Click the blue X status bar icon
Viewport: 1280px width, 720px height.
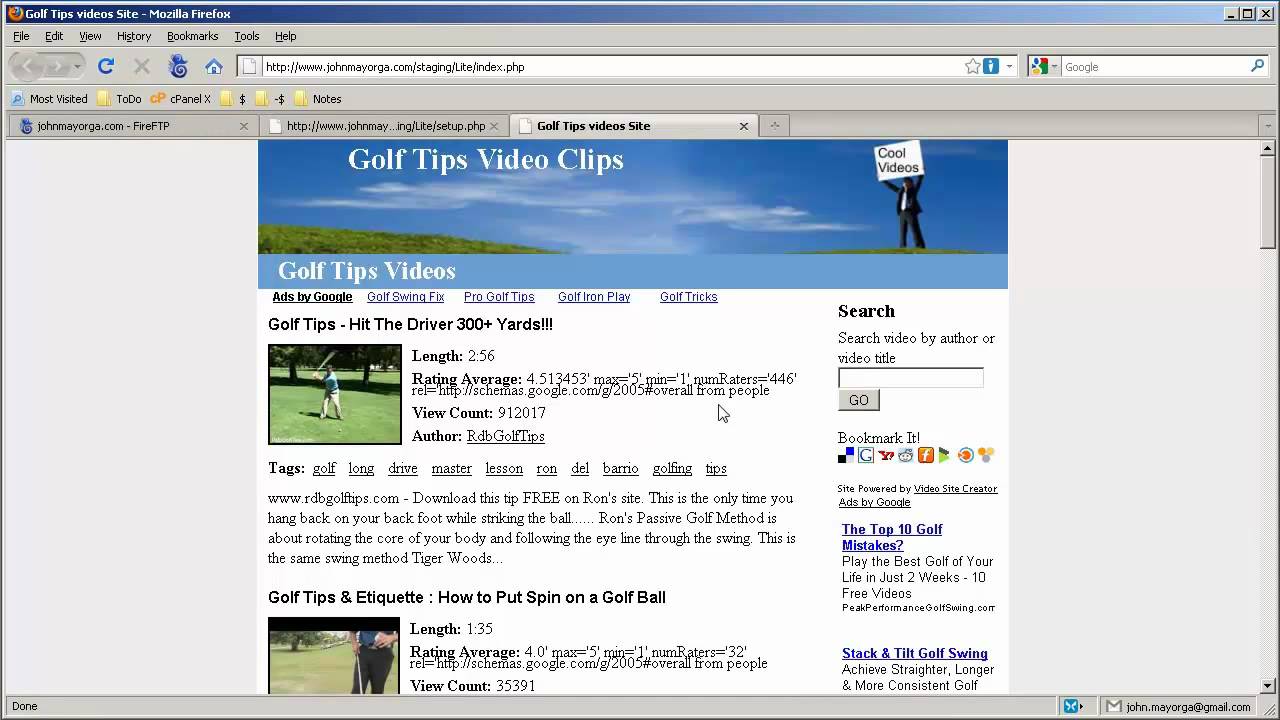pyautogui.click(x=1073, y=706)
